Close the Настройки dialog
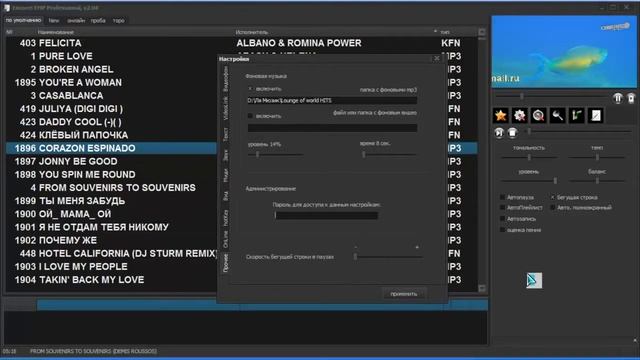Image resolution: width=640 pixels, height=360 pixels. coord(437,58)
